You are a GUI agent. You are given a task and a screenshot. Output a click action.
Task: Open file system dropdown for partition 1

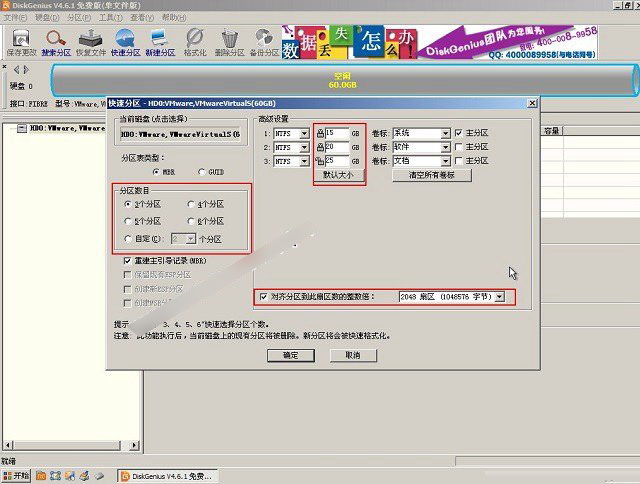pos(304,133)
